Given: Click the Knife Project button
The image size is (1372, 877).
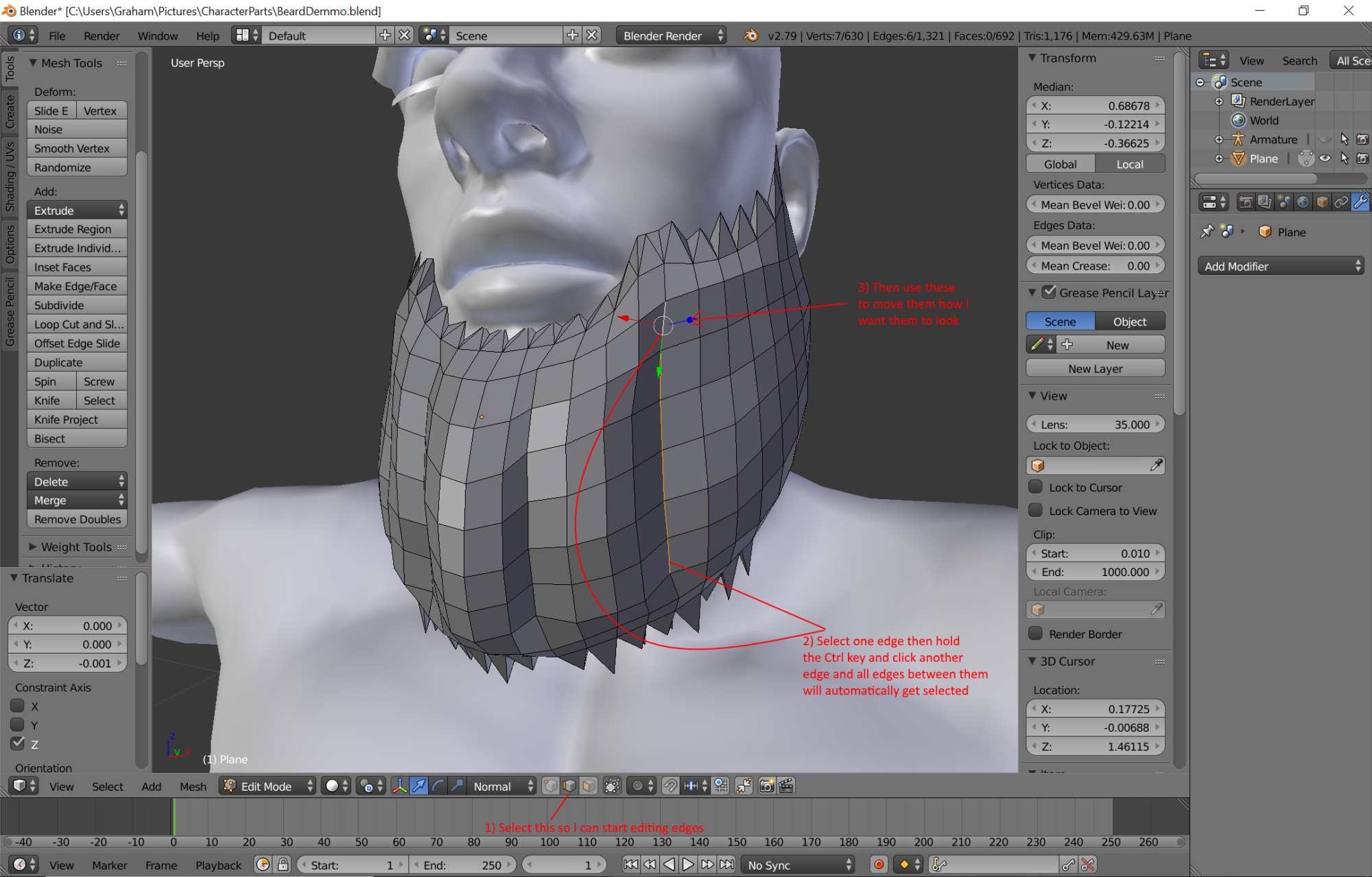Looking at the screenshot, I should coord(77,419).
